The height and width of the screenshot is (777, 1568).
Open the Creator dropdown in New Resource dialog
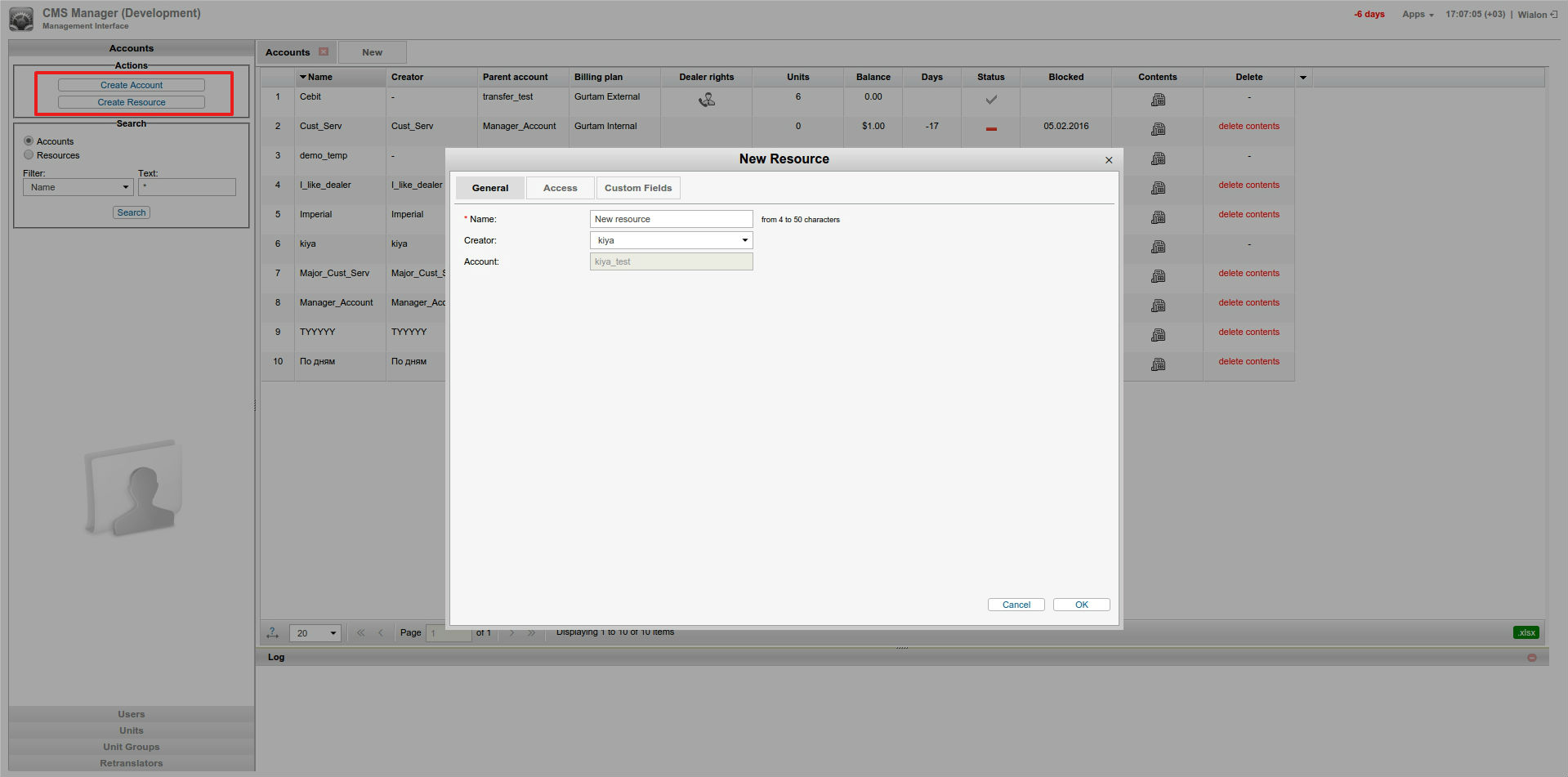(x=744, y=240)
